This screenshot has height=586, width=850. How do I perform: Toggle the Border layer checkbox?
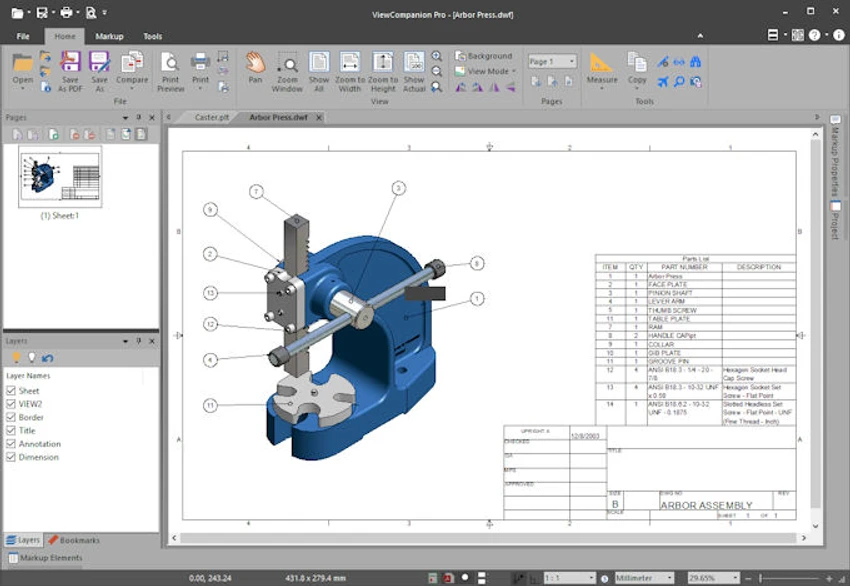(11, 417)
